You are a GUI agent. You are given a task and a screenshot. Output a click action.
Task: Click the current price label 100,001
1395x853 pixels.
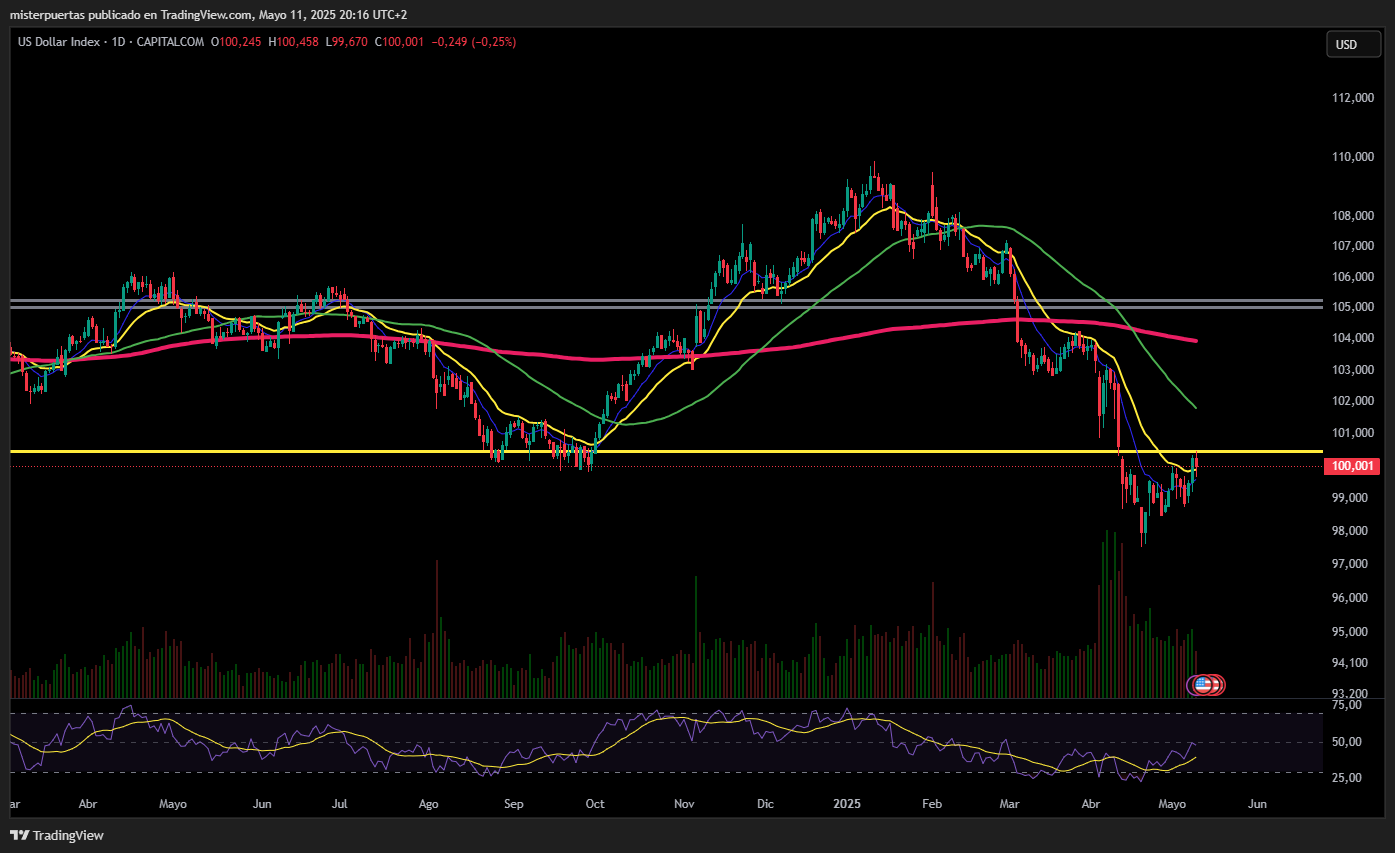1350,466
